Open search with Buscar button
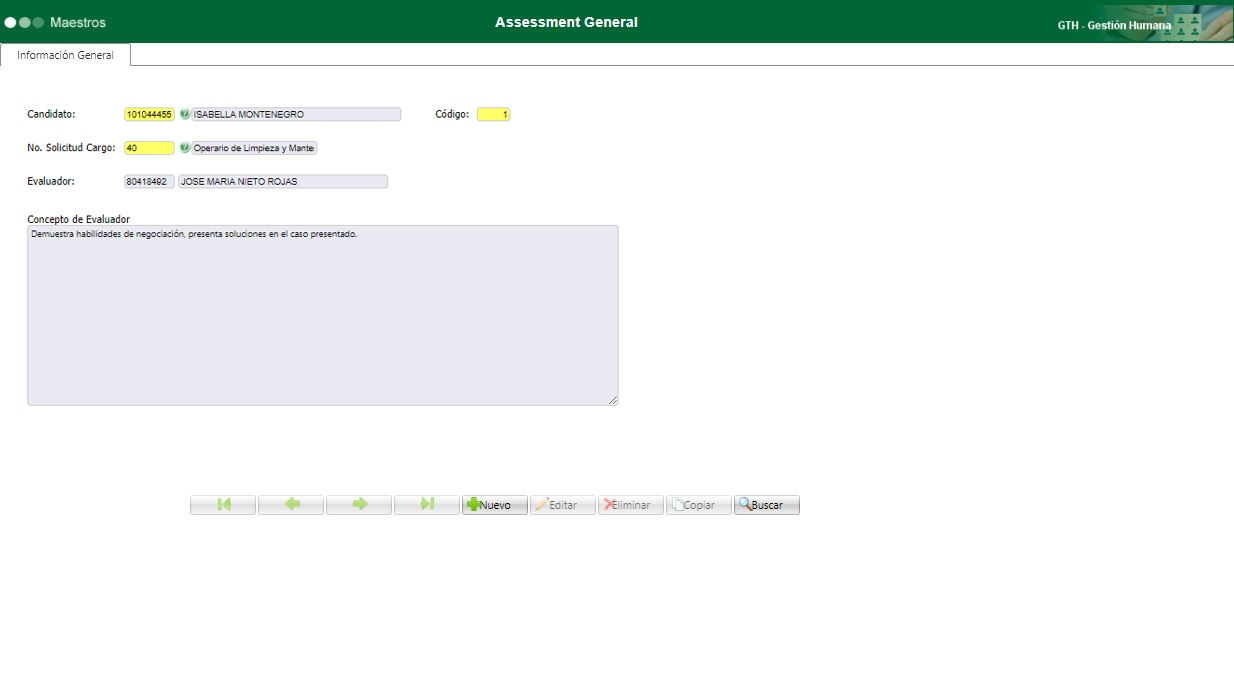 click(767, 505)
